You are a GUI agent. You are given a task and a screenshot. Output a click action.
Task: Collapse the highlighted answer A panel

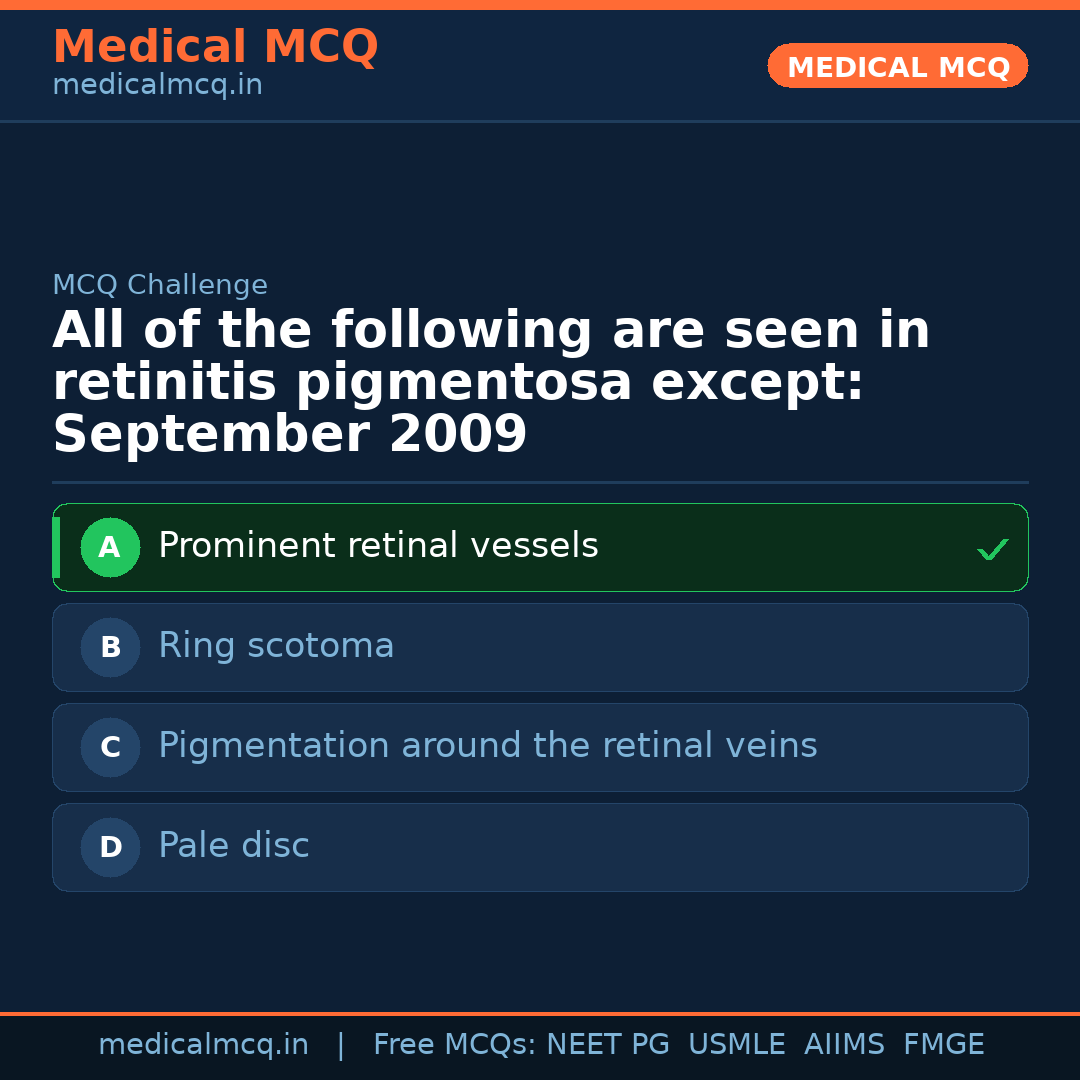[x=540, y=547]
